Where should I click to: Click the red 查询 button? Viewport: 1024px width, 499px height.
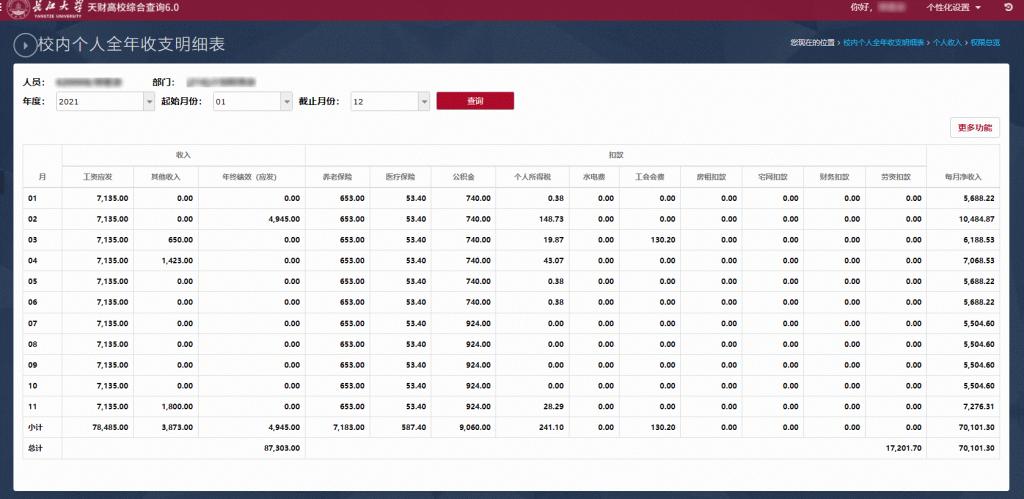(x=475, y=101)
